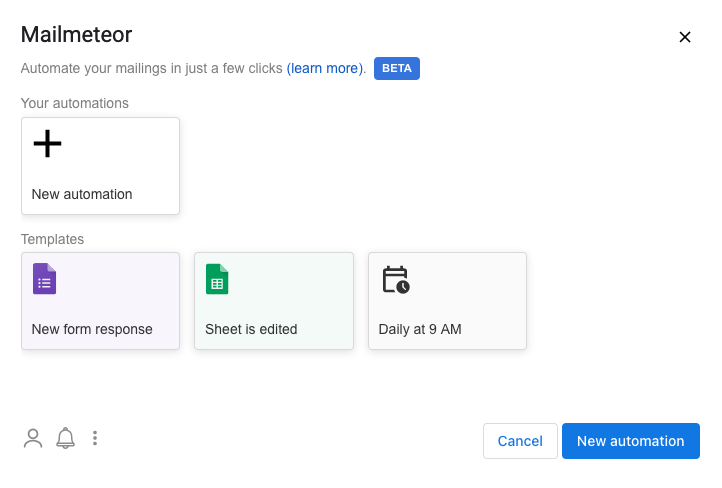Screen dimensions: 722x488
Task: Choose the calendar clock schedule icon
Action: click(396, 279)
